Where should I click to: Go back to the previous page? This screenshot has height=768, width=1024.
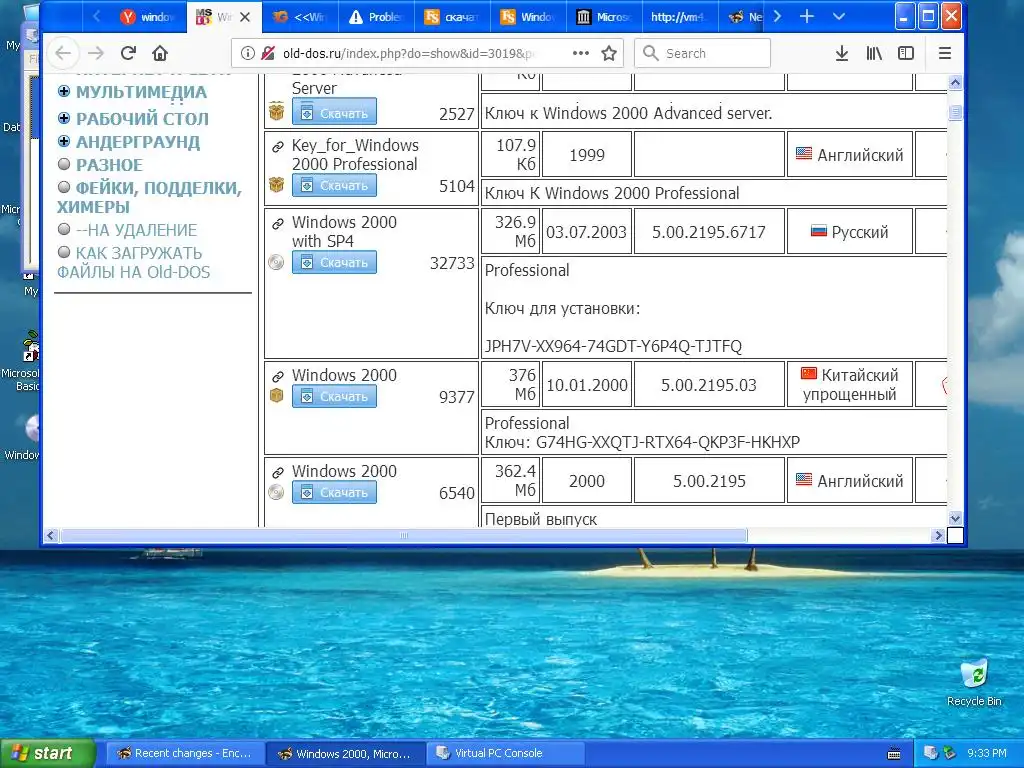[63, 53]
